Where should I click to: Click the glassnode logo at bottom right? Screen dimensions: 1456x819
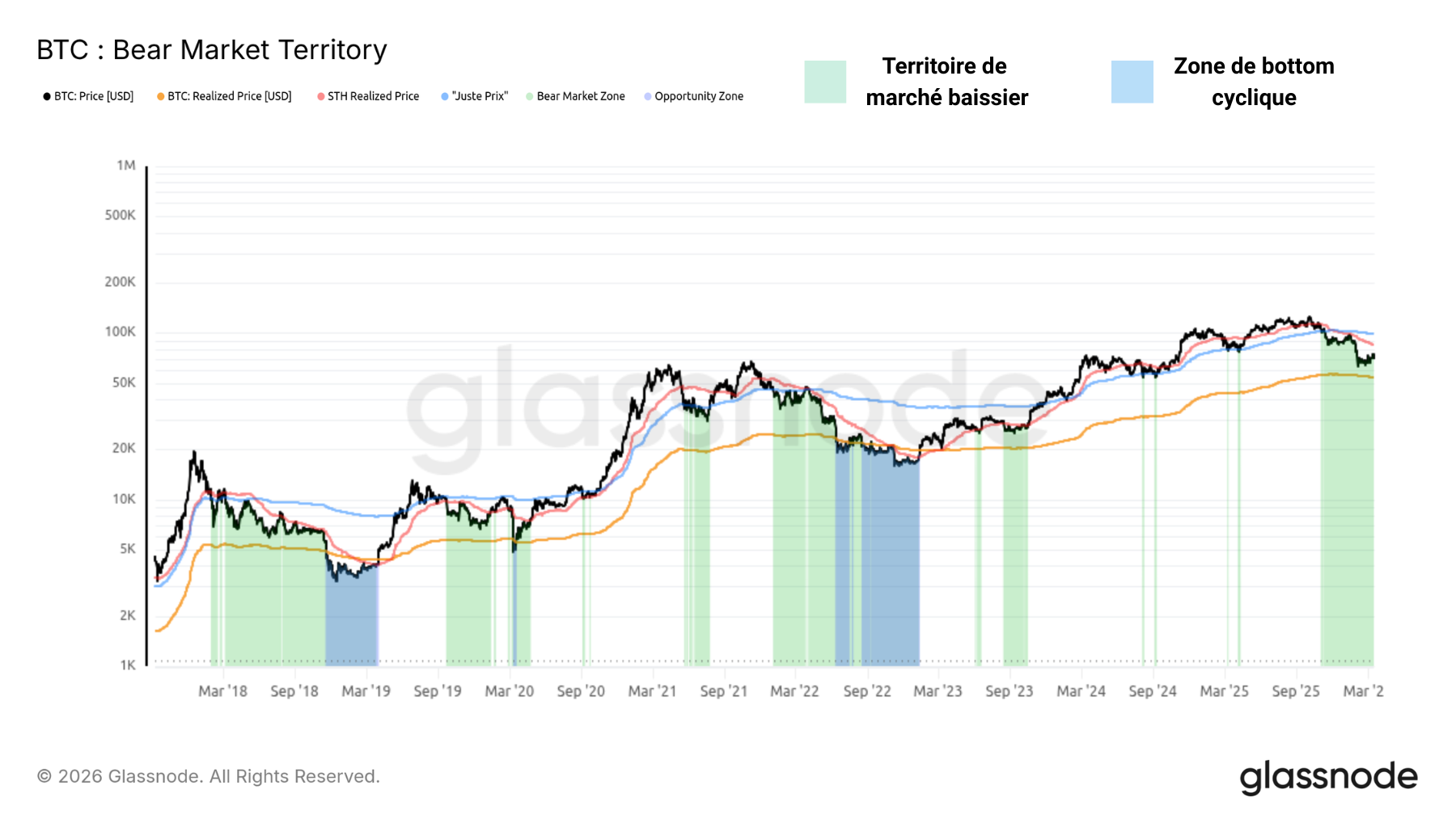[1328, 777]
